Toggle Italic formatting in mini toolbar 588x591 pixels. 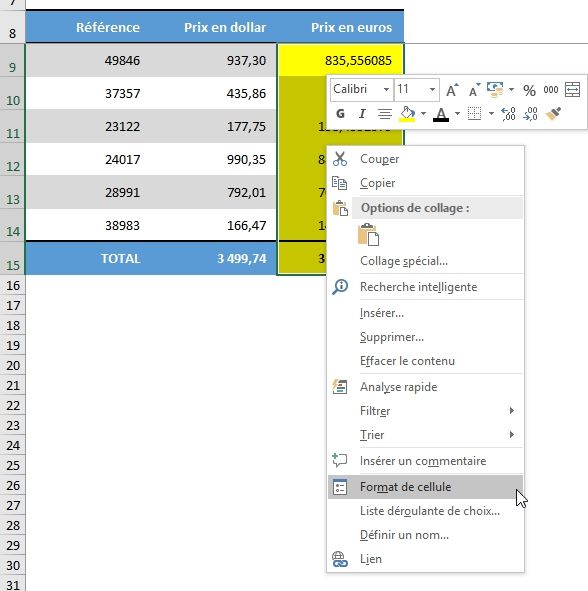(x=362, y=113)
